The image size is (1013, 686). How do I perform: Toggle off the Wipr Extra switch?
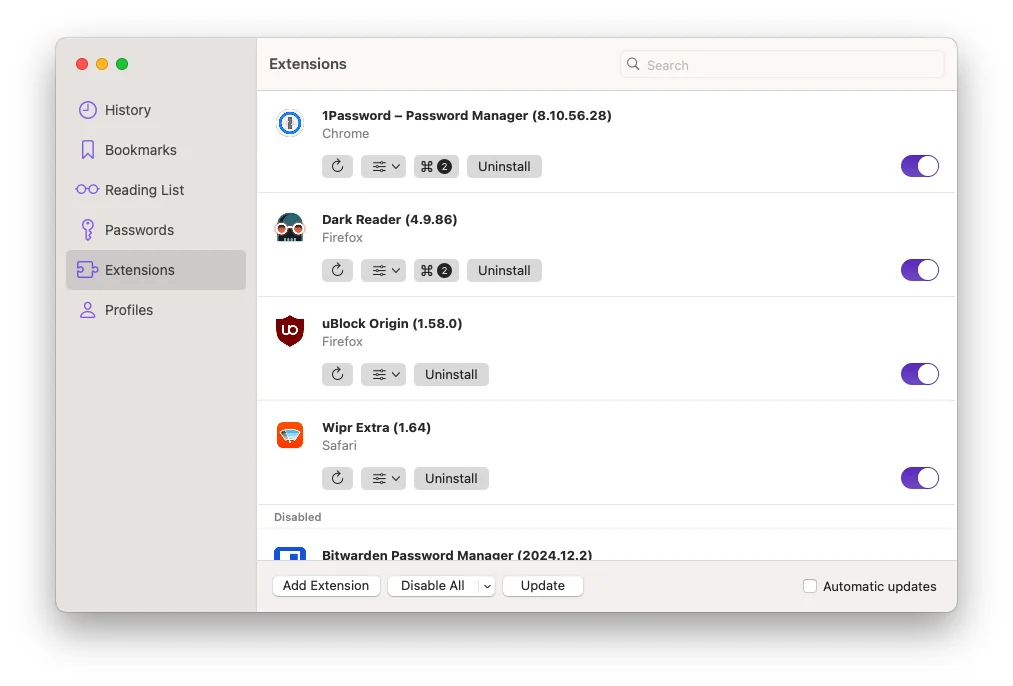click(919, 479)
